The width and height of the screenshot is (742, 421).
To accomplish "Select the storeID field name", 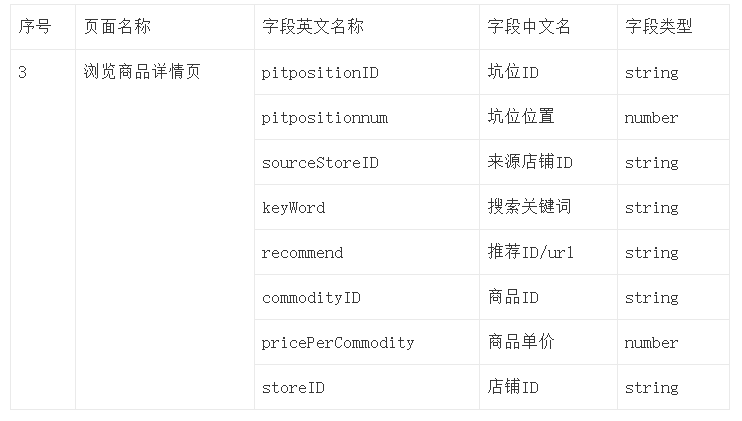I will pos(293,387).
